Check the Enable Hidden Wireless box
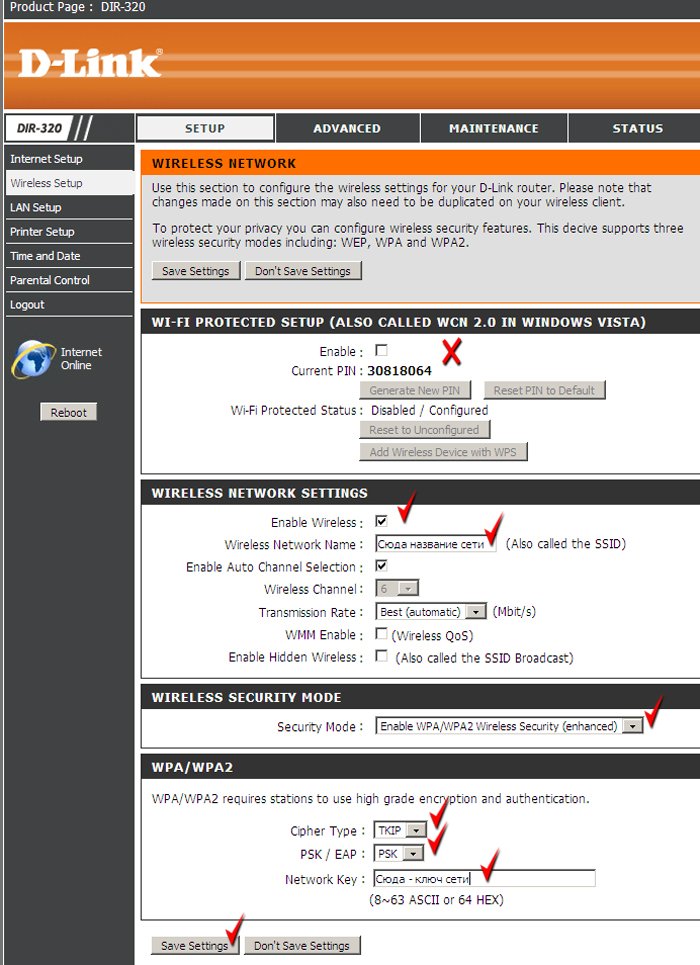 click(381, 656)
